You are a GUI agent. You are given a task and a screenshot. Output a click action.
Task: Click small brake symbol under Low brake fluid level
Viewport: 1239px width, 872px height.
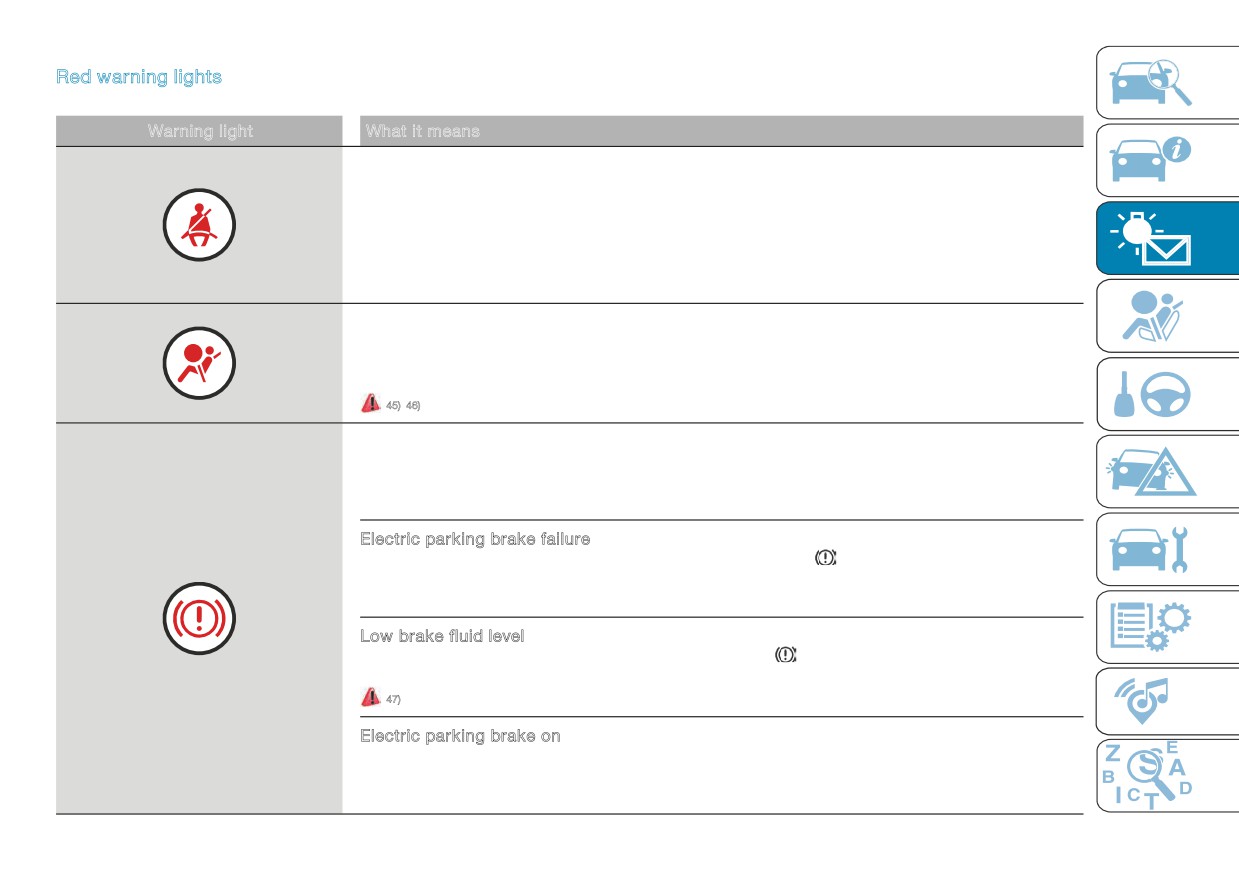[786, 655]
